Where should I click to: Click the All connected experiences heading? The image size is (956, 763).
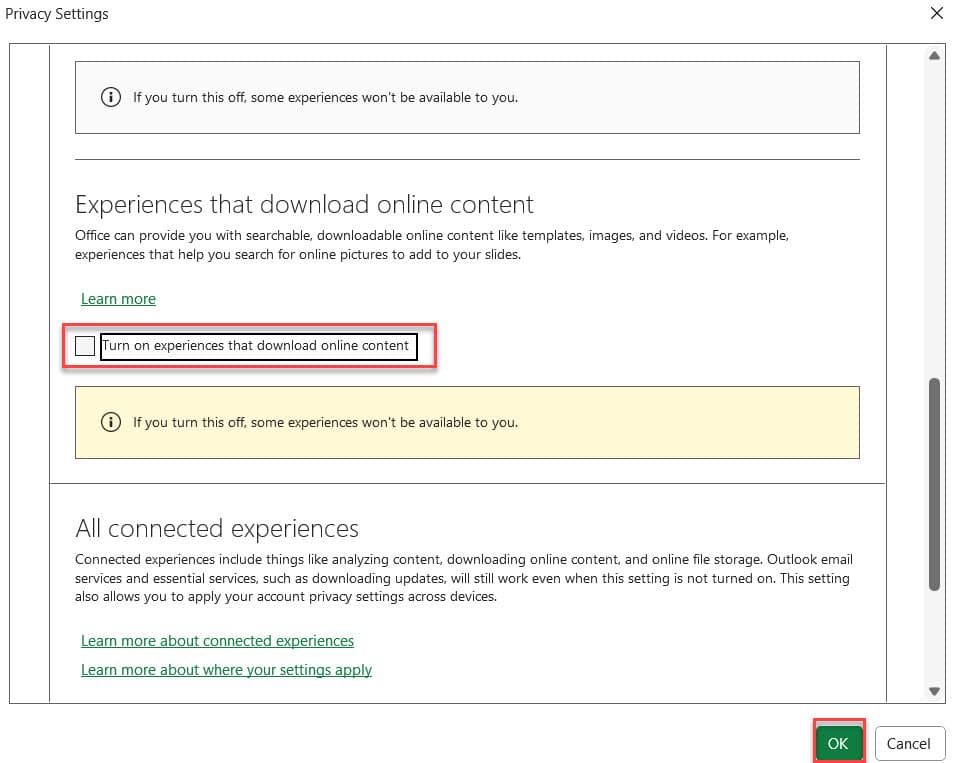tap(217, 529)
